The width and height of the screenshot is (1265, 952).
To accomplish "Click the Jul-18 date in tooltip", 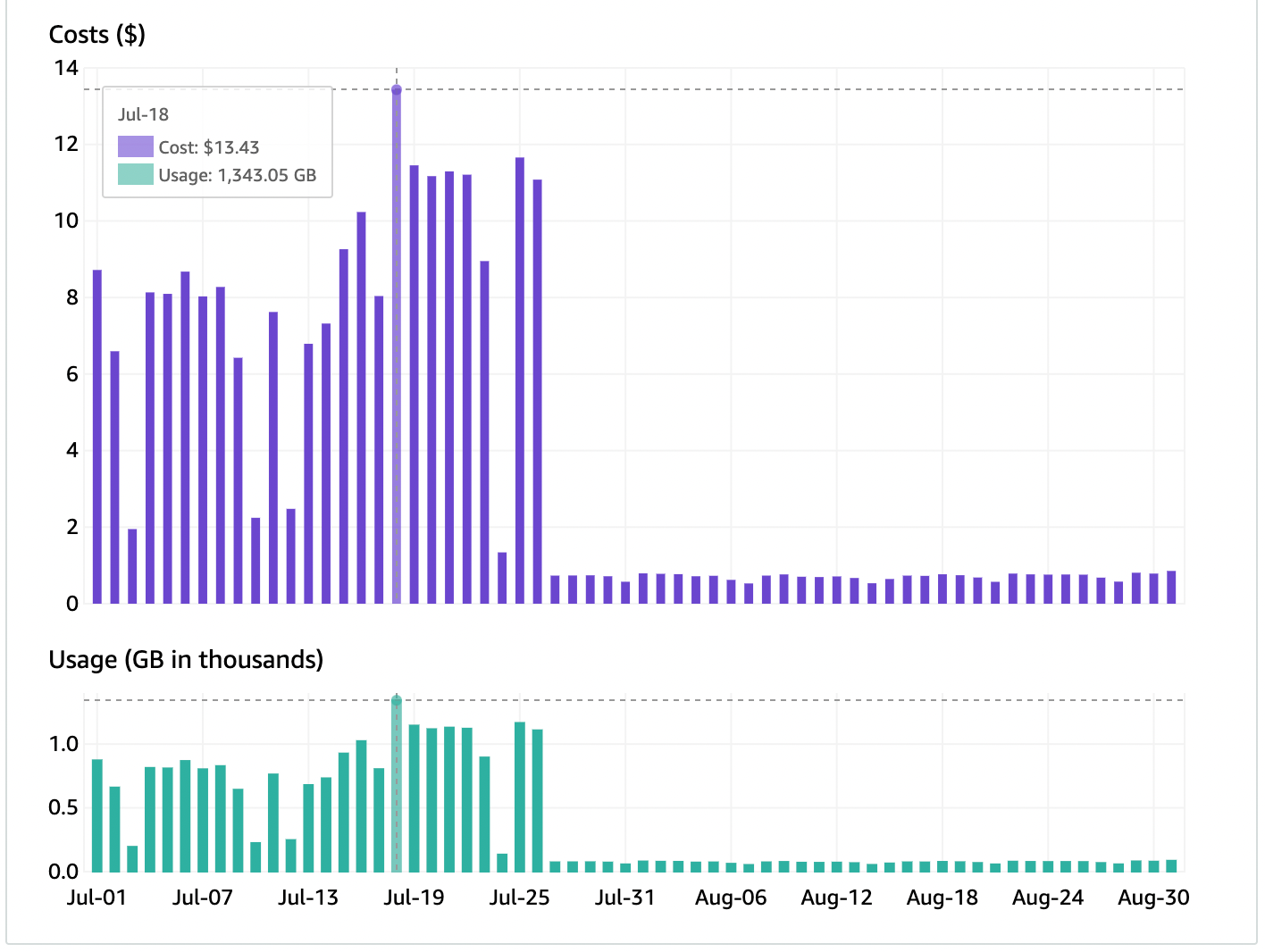I will coord(143,114).
